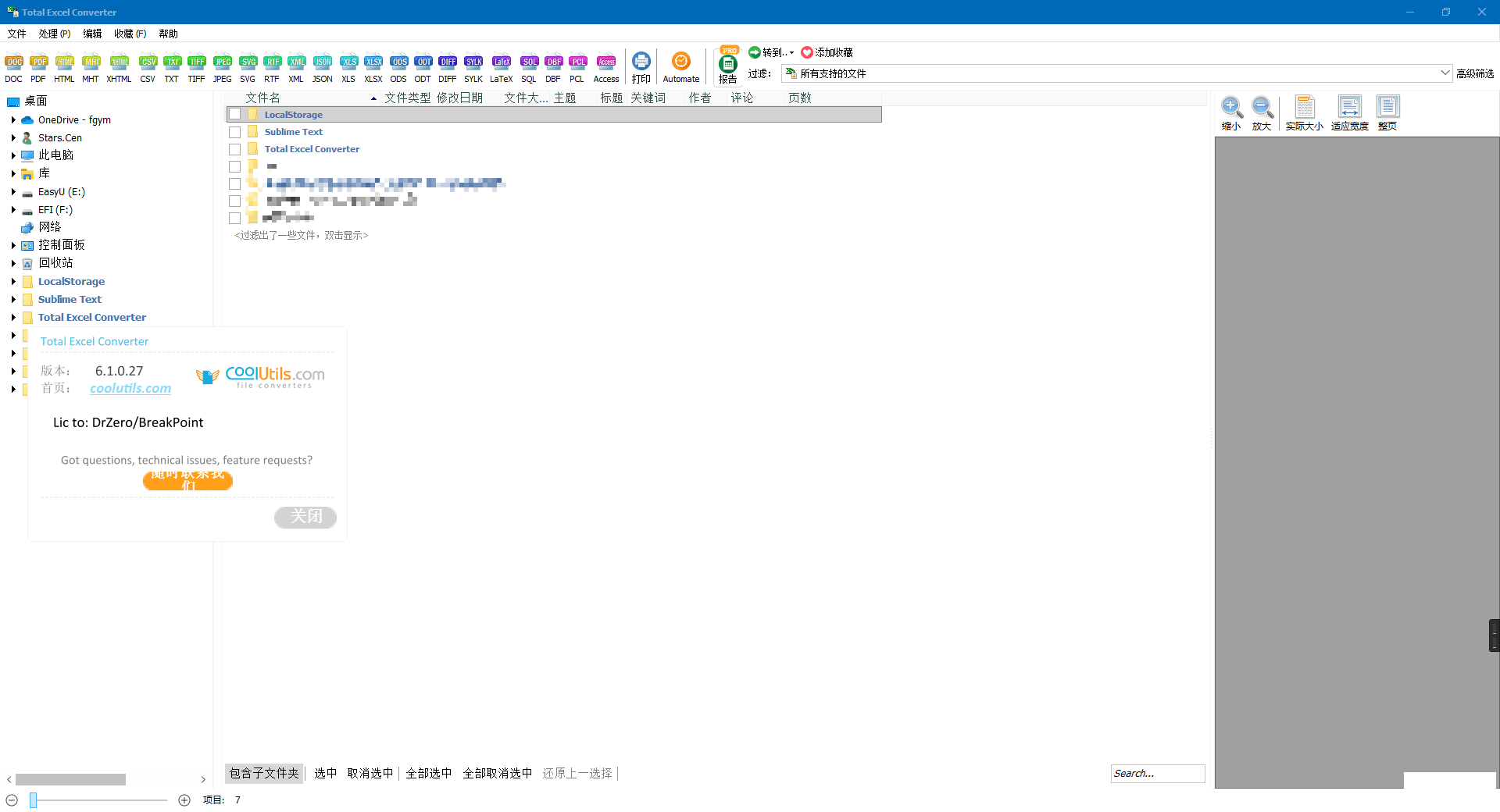This screenshot has width=1500, height=812.
Task: Expand 控制面板 tree node
Action: (x=13, y=245)
